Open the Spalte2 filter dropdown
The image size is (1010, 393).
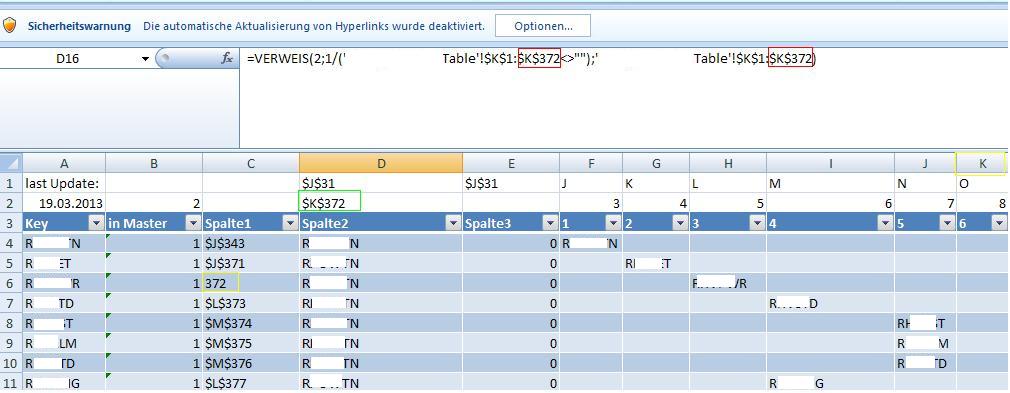[x=453, y=224]
